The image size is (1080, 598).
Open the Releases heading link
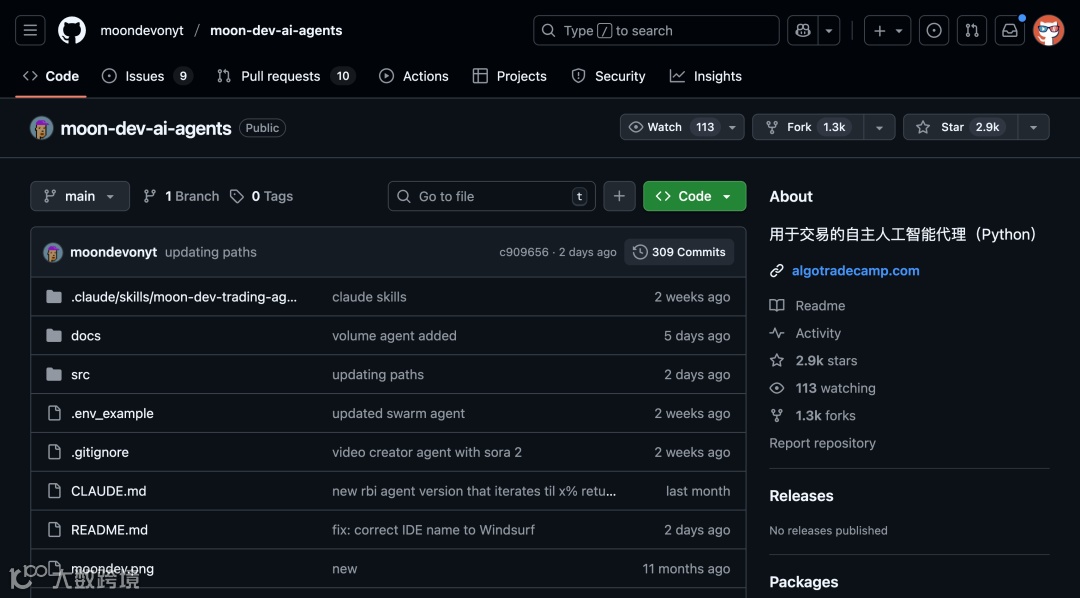(x=801, y=495)
